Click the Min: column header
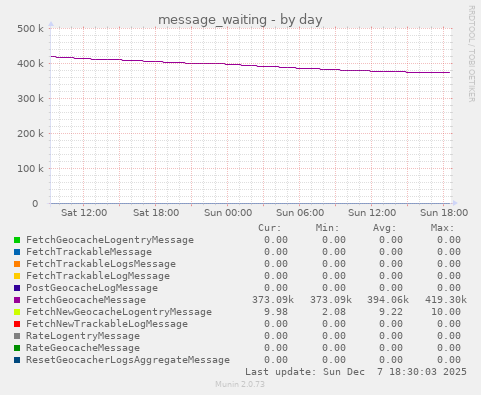481x395 pixels. click(328, 228)
